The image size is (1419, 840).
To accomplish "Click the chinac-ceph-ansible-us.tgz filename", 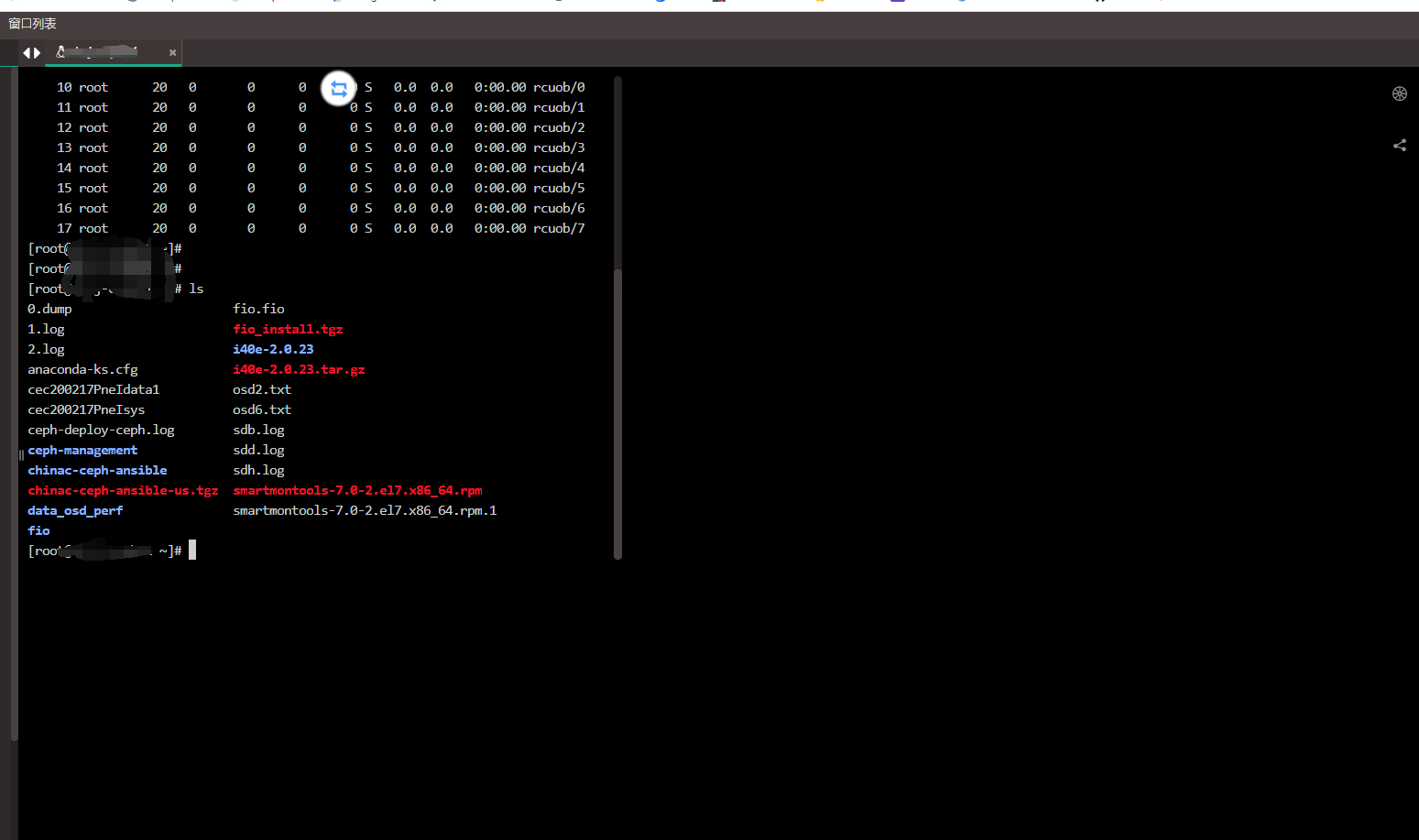I will [x=123, y=490].
